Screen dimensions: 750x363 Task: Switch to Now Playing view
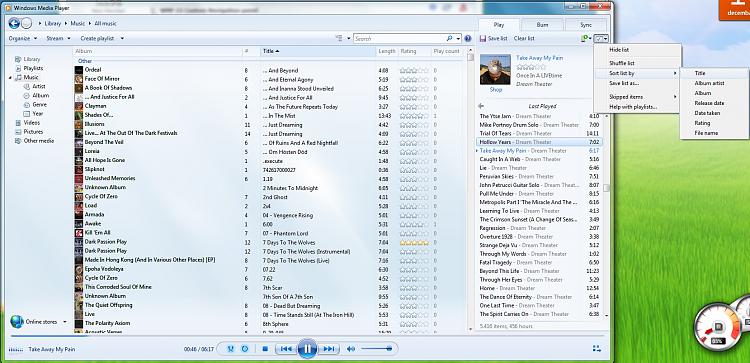pyautogui.click(x=596, y=349)
